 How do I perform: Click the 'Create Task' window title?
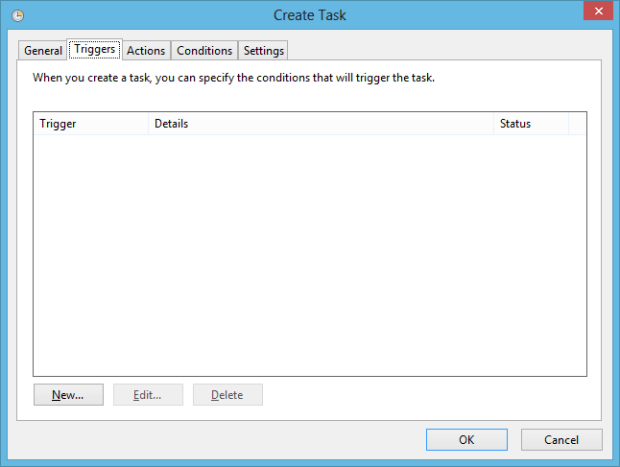310,15
